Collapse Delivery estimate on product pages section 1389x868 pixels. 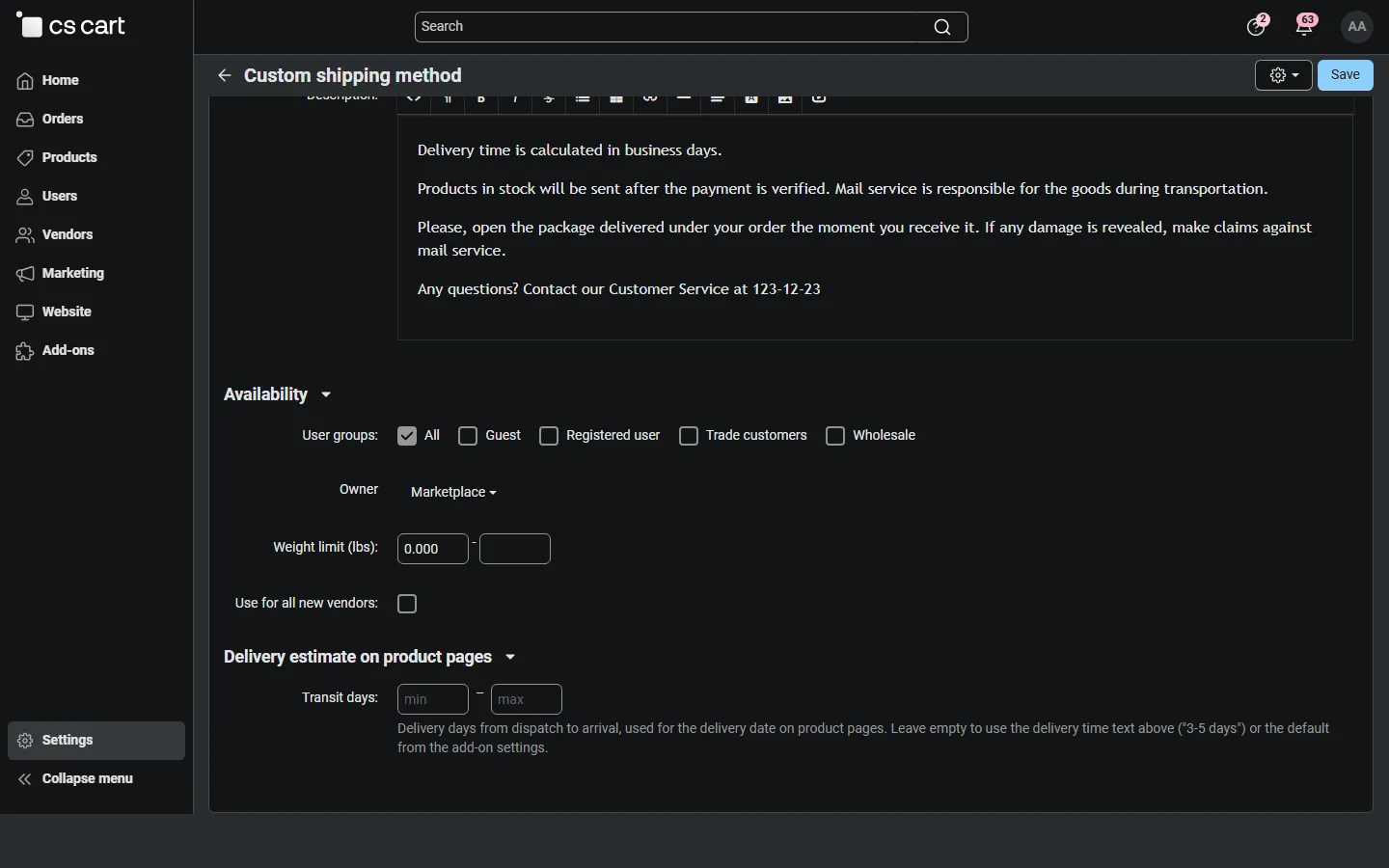tap(370, 657)
